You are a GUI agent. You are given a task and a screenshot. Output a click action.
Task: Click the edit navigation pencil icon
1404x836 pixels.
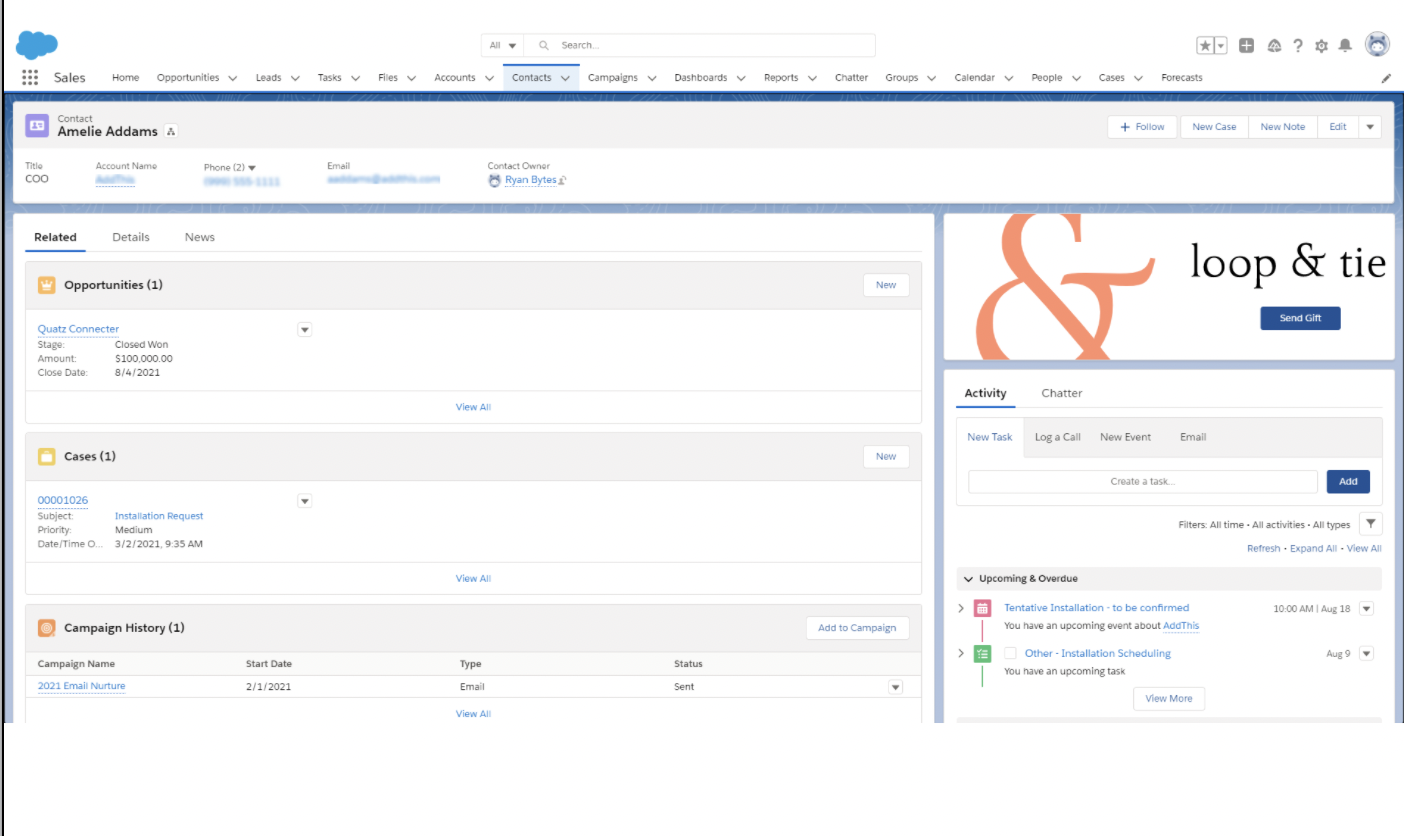[1386, 78]
